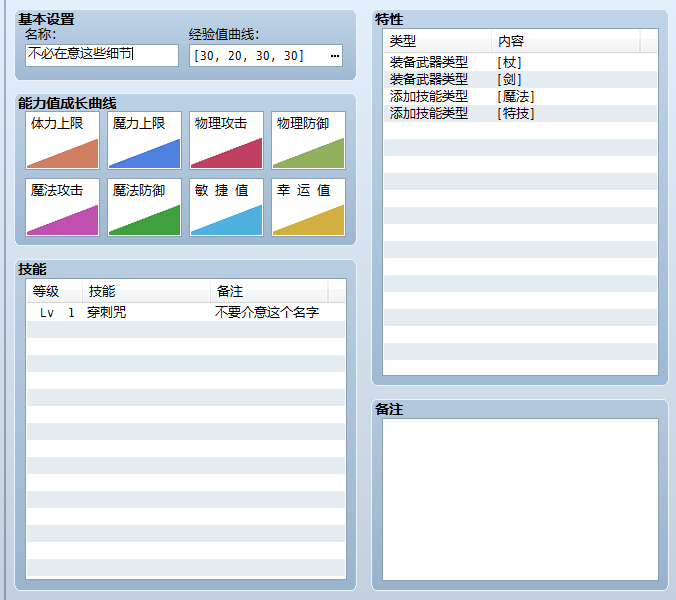Click the 技能 column header
The height and width of the screenshot is (600, 676).
146,291
